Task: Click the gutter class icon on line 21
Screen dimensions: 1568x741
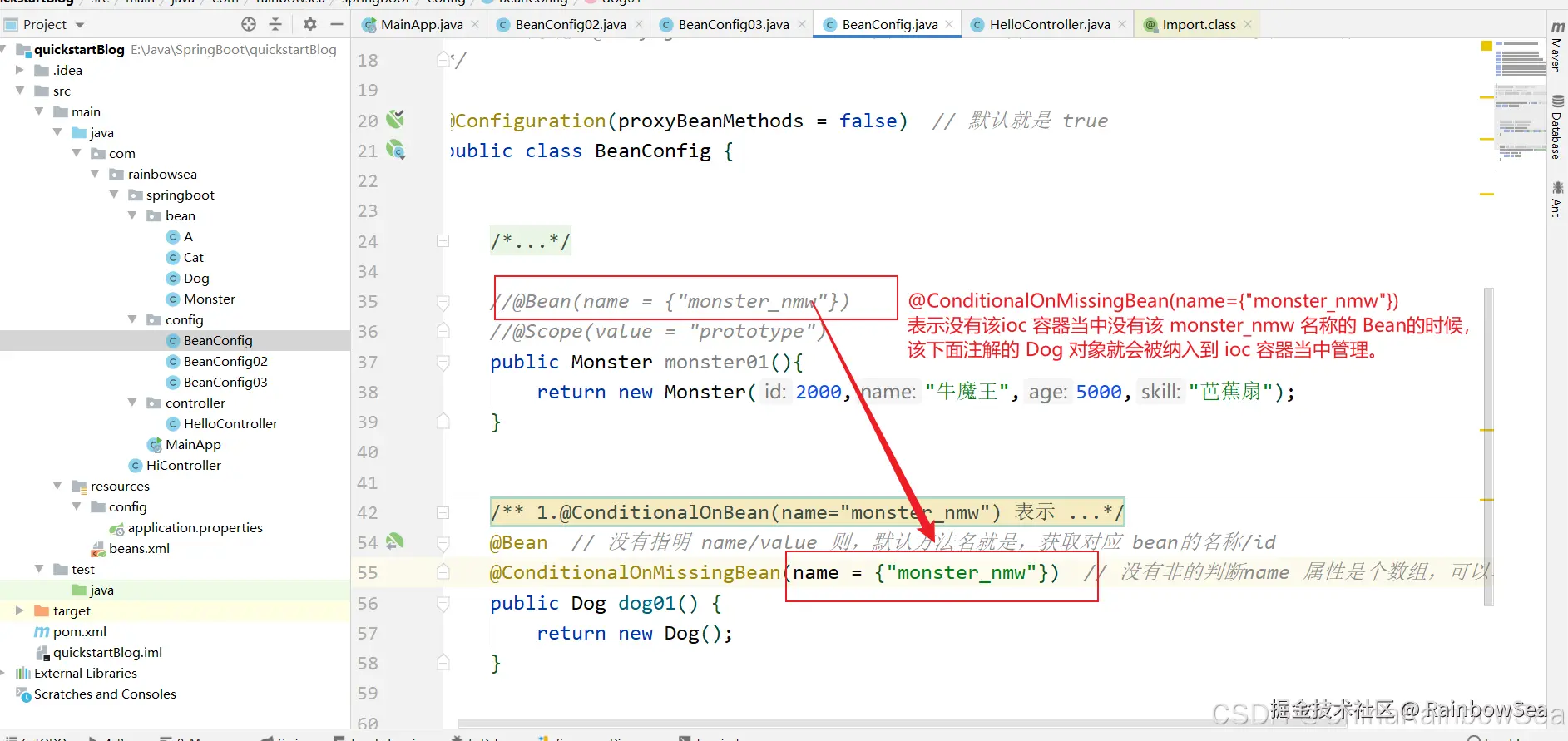Action: click(395, 151)
